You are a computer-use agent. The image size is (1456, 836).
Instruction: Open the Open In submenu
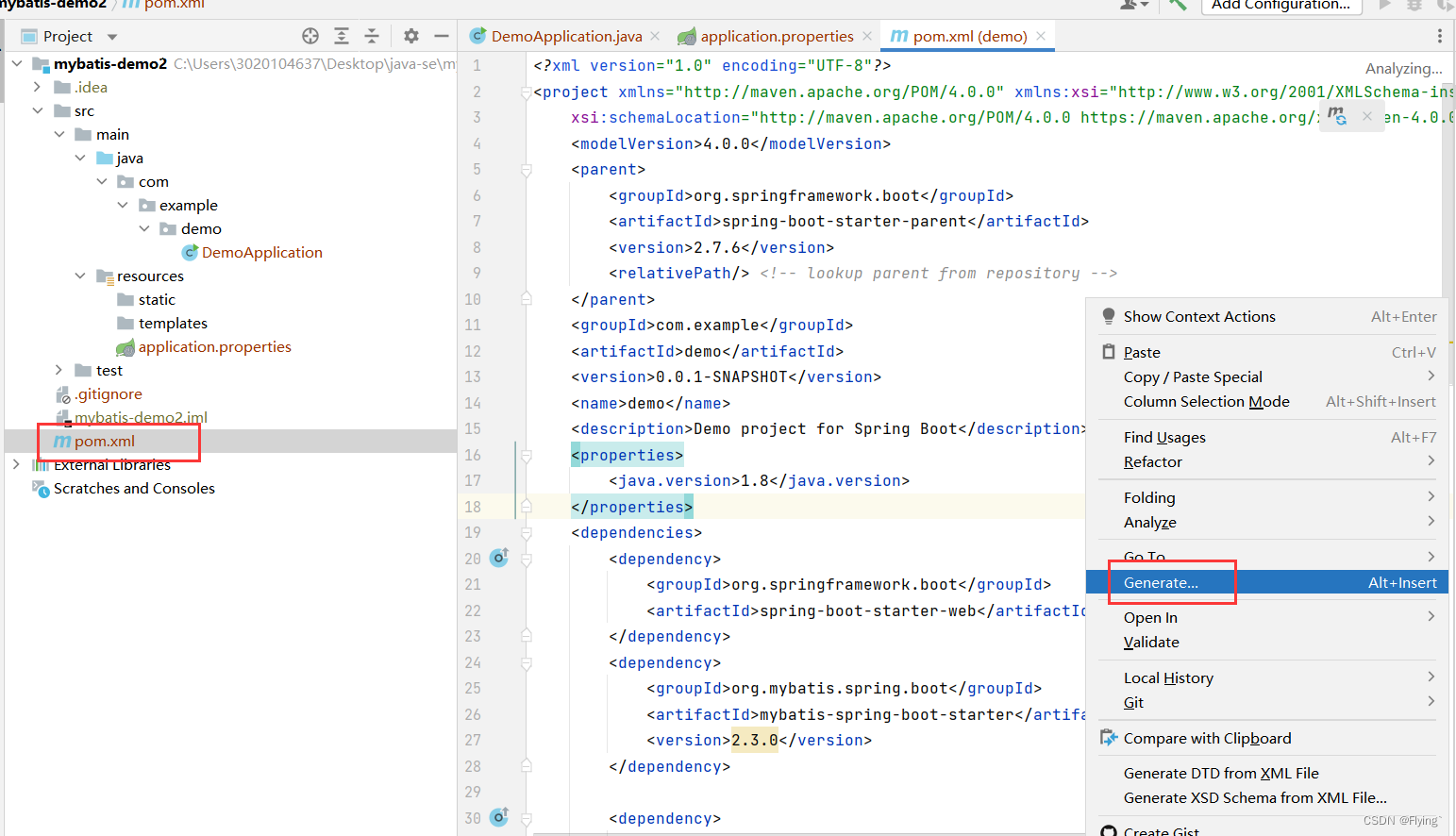(1267, 617)
